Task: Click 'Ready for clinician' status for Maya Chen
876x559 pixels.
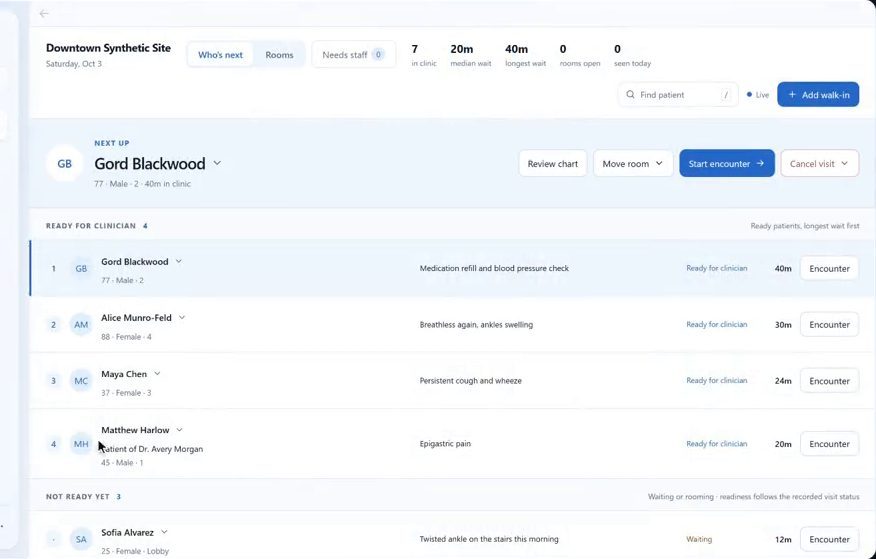Action: point(717,381)
